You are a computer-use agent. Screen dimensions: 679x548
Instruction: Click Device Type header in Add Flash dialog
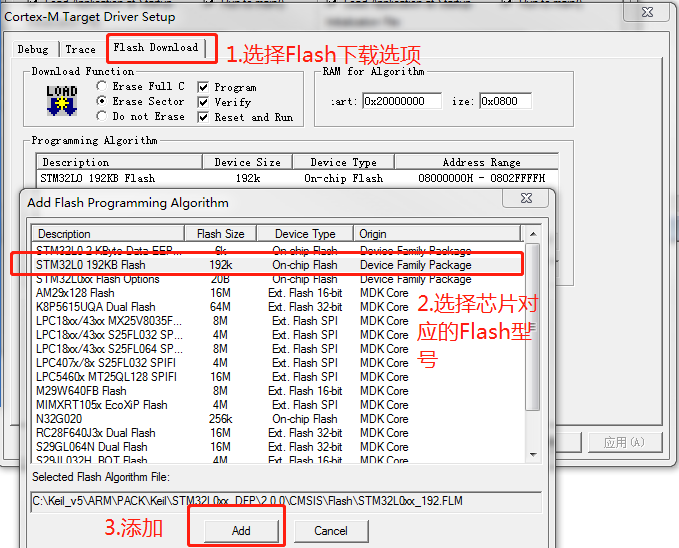coord(305,234)
